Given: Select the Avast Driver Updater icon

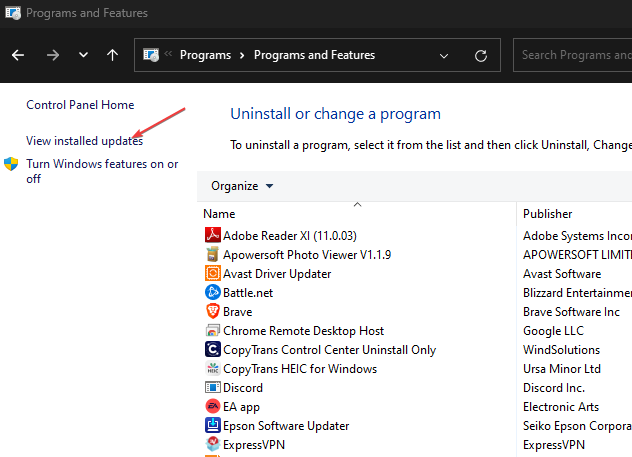Looking at the screenshot, I should coord(212,274).
